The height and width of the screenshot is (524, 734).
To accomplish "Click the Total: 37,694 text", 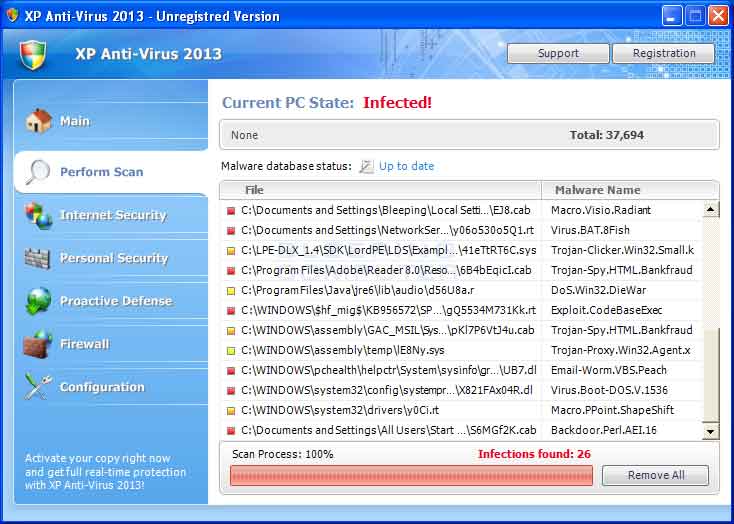I will click(607, 136).
